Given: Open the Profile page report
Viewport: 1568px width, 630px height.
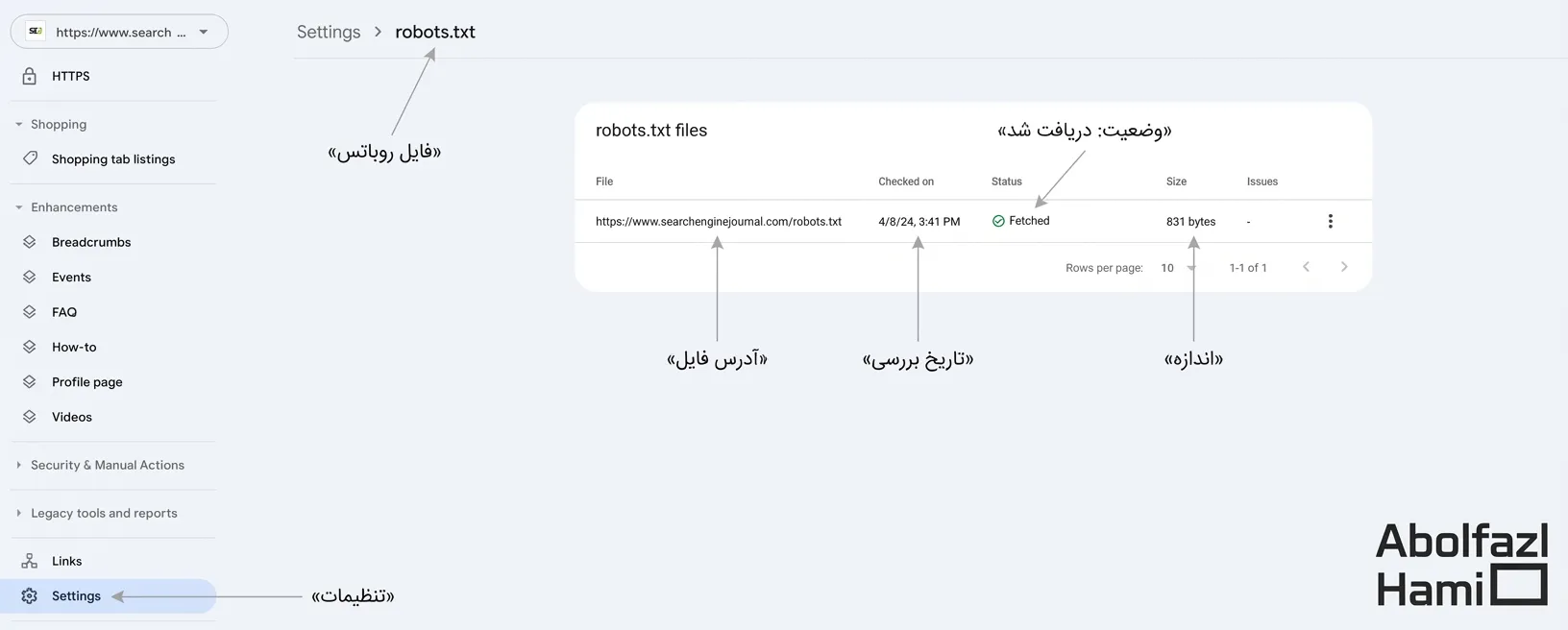Looking at the screenshot, I should 87,382.
